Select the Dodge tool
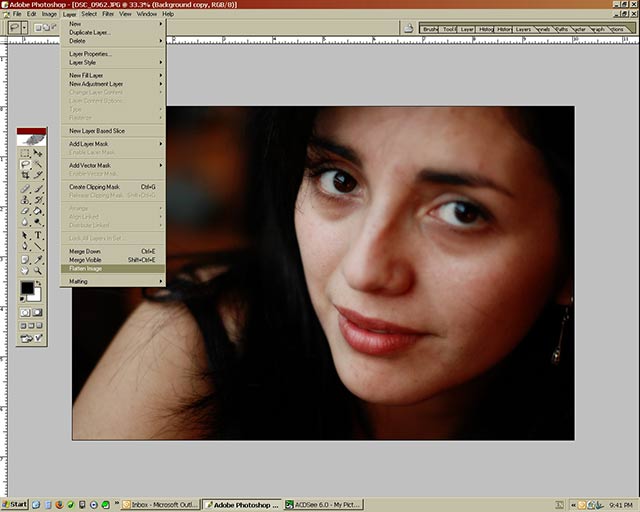This screenshot has width=640, height=512. [38, 222]
